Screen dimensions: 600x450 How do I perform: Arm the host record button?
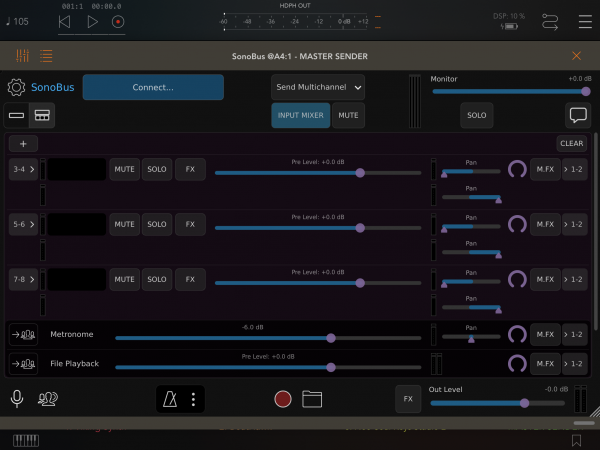tap(118, 22)
